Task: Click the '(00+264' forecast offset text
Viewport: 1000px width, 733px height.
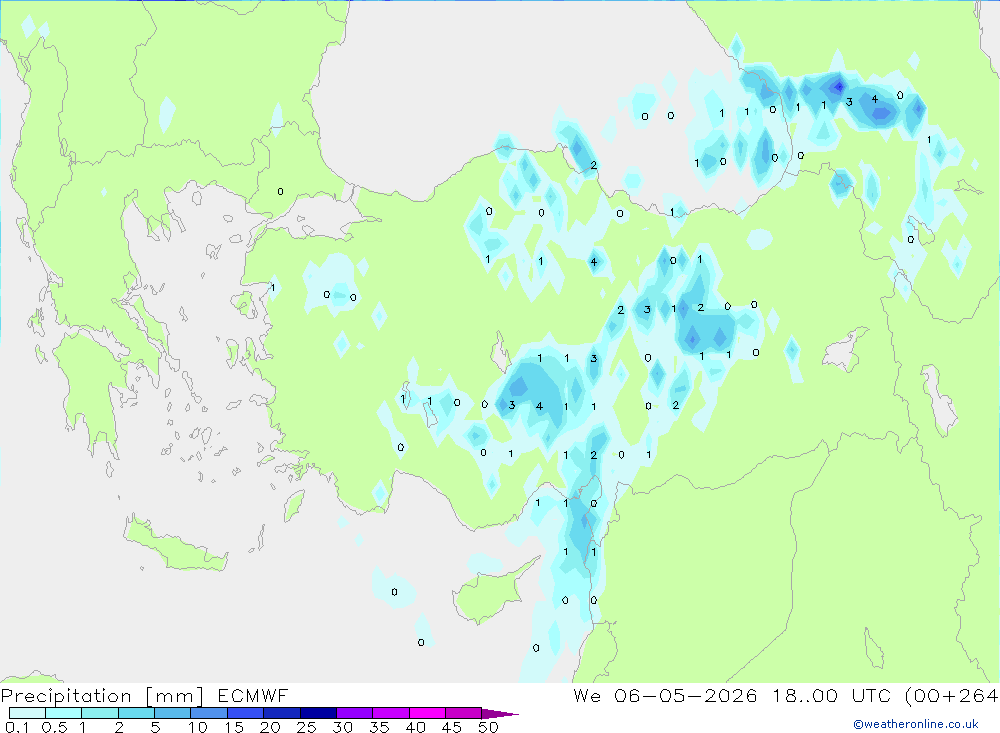Action: point(952,696)
